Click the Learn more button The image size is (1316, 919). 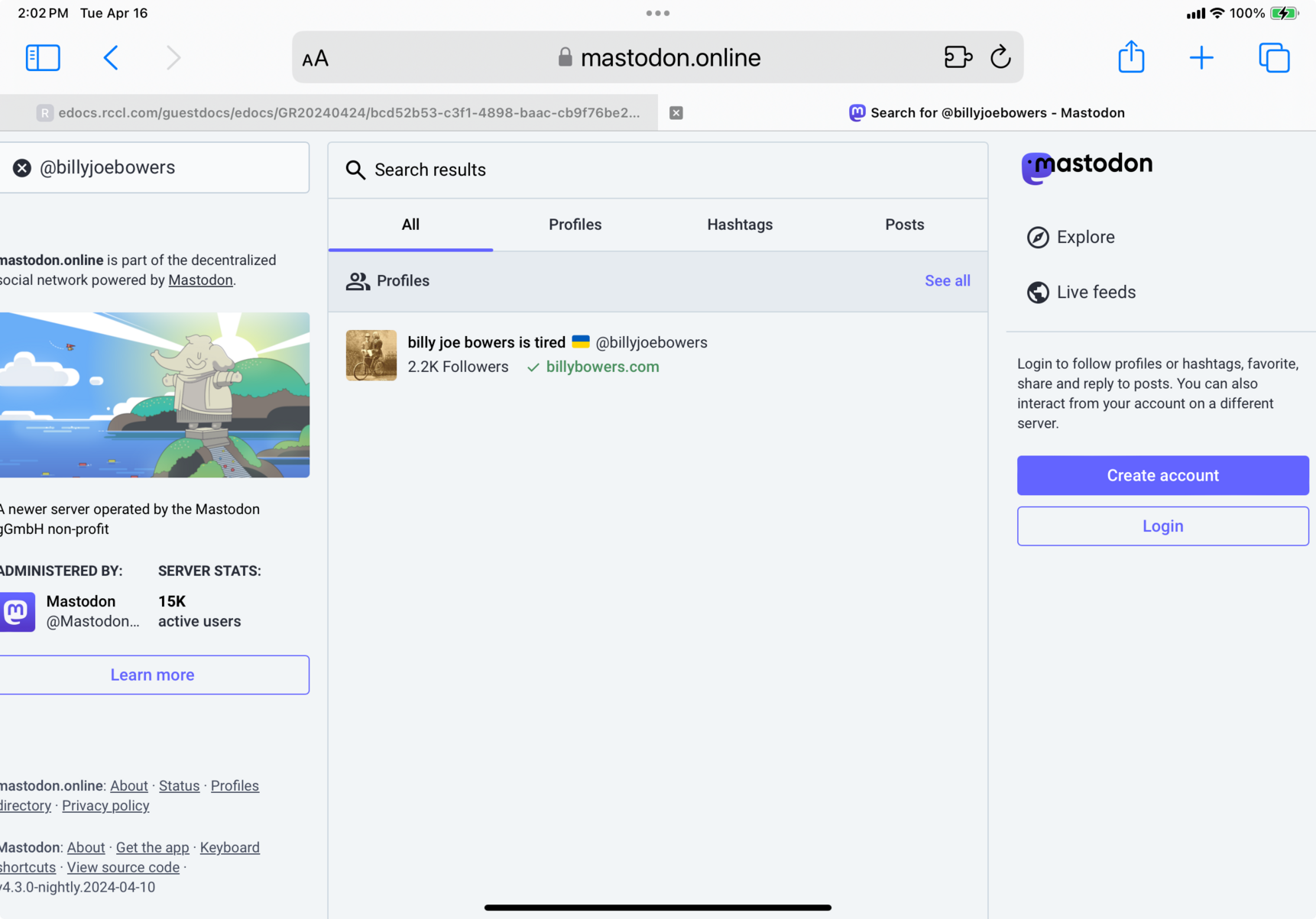tap(153, 675)
